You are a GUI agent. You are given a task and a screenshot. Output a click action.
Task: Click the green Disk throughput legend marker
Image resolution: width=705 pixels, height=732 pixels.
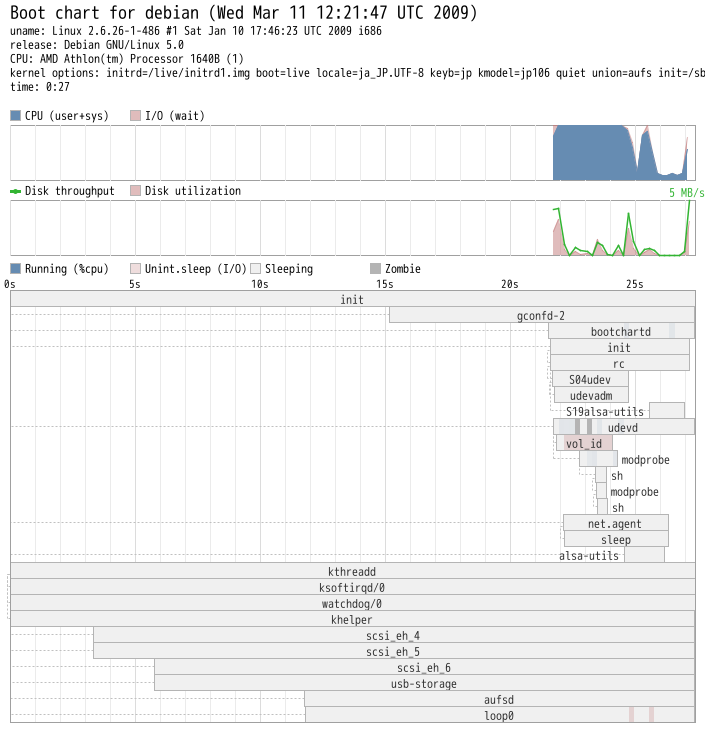pyautogui.click(x=15, y=191)
